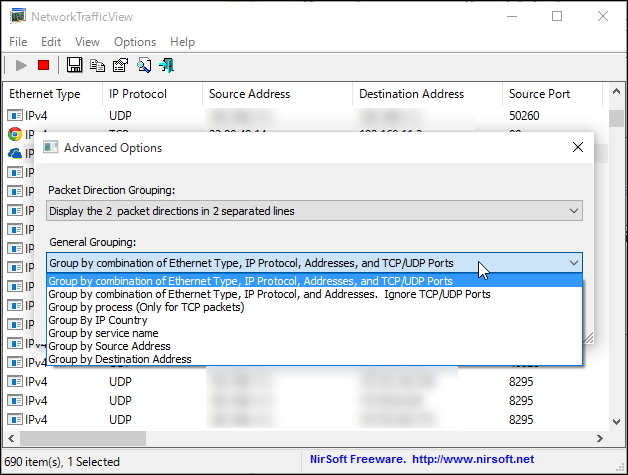Click the Advanced Options dialog title icon
Image resolution: width=628 pixels, height=475 pixels.
[x=50, y=147]
